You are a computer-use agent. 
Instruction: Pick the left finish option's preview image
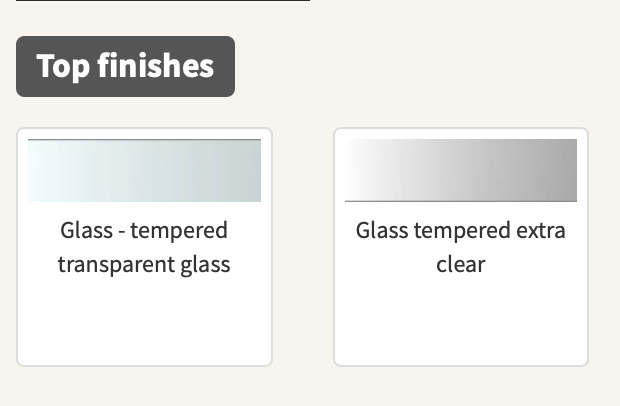tap(144, 171)
